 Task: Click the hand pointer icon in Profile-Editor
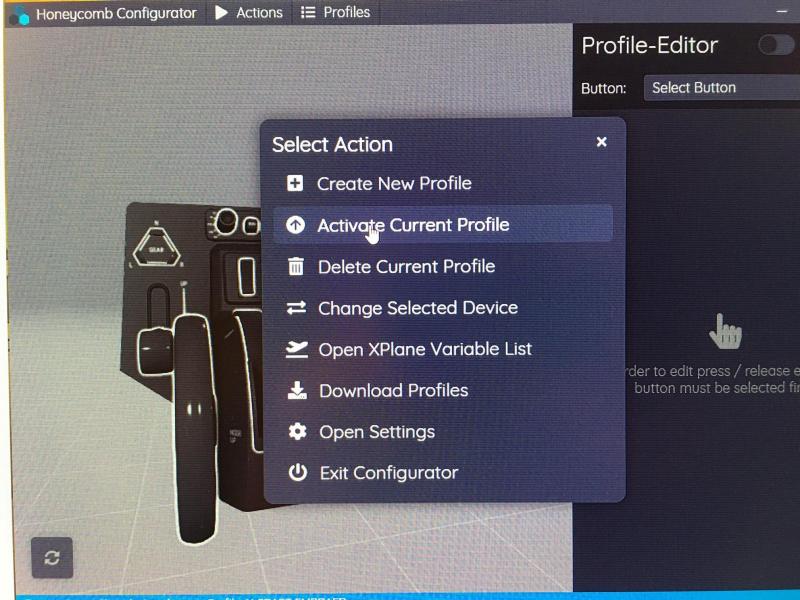click(726, 332)
